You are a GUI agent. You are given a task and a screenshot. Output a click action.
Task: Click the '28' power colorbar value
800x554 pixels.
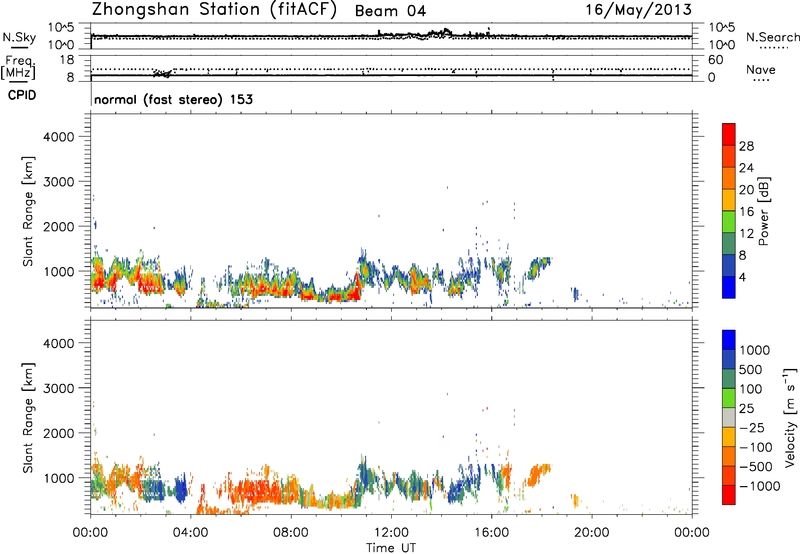[746, 146]
